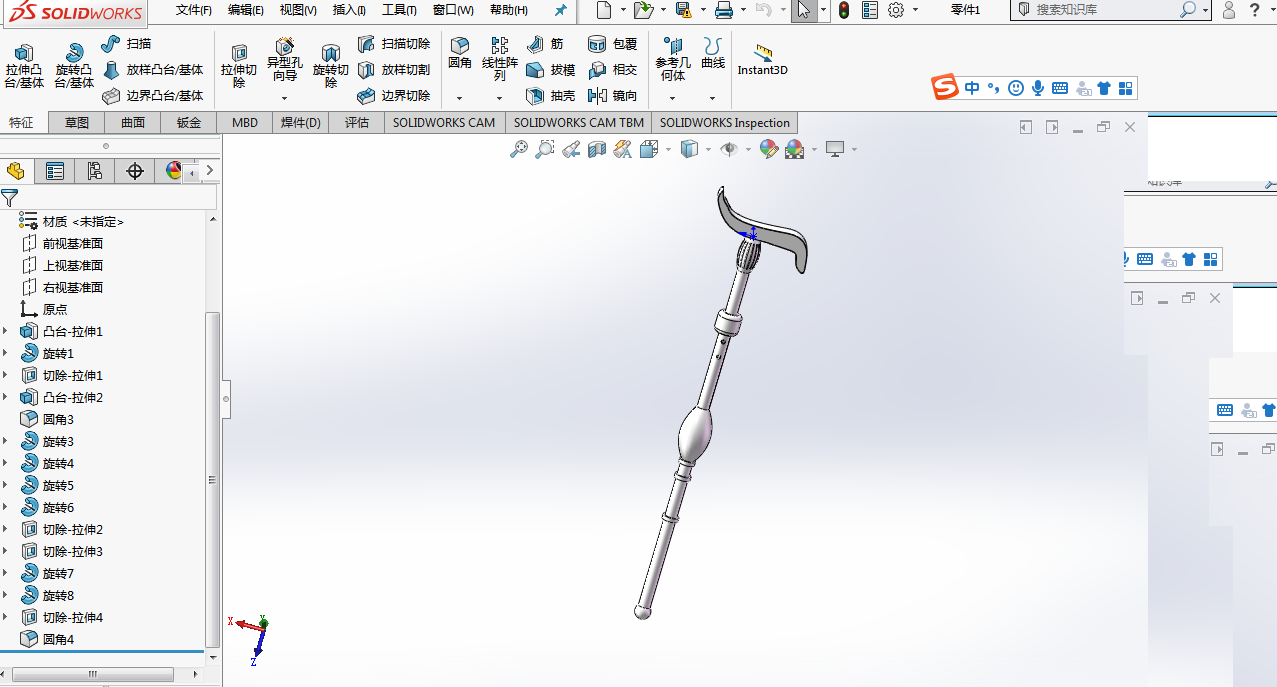Click the Zoom to Fit view icon
This screenshot has height=687, width=1277.
coord(519,149)
